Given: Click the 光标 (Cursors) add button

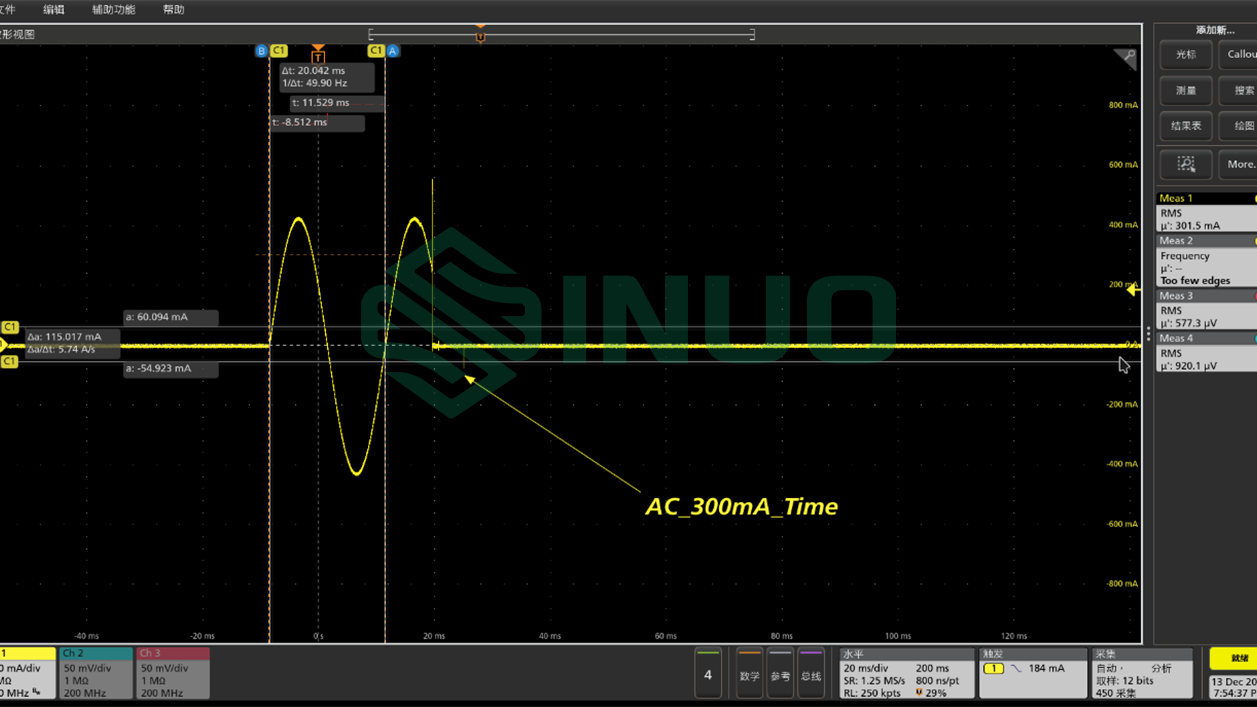Looking at the screenshot, I should (1185, 55).
